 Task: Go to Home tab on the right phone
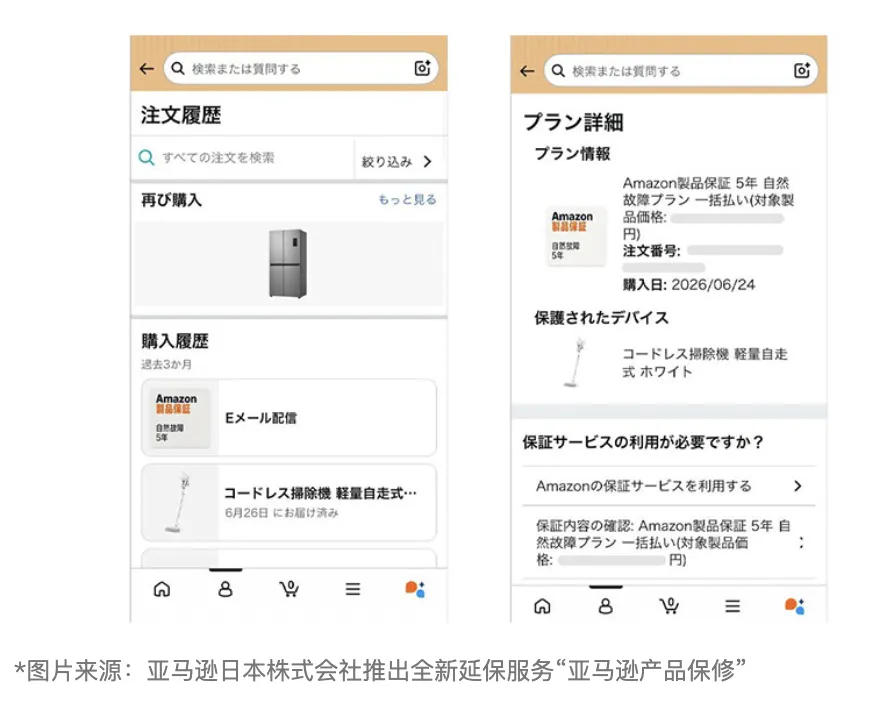(542, 606)
